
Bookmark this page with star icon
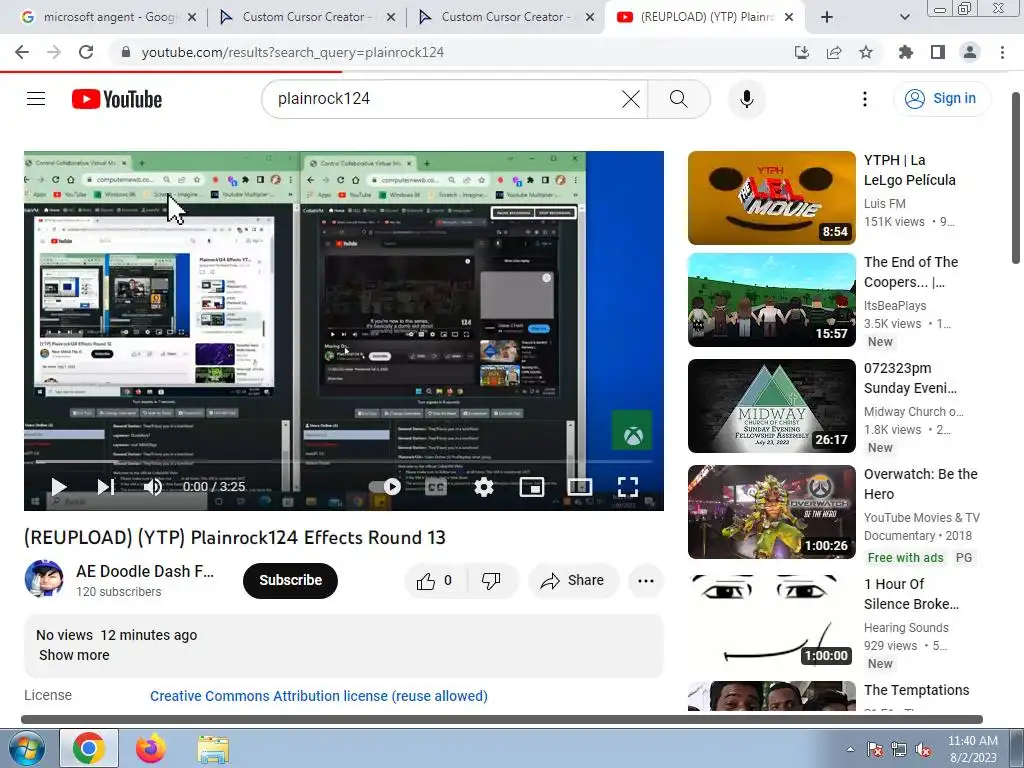pos(866,52)
